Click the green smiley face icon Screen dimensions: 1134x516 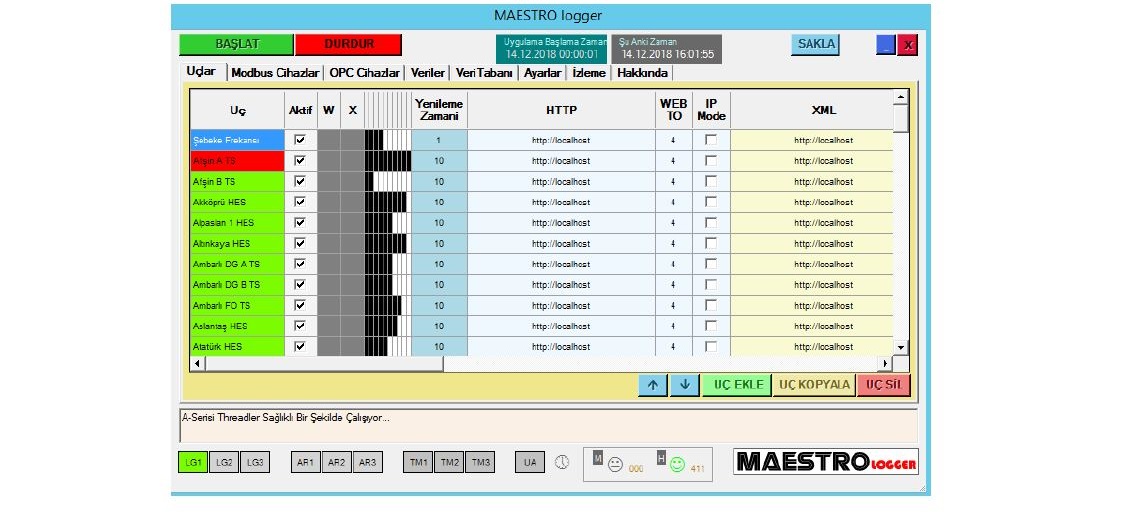677,465
